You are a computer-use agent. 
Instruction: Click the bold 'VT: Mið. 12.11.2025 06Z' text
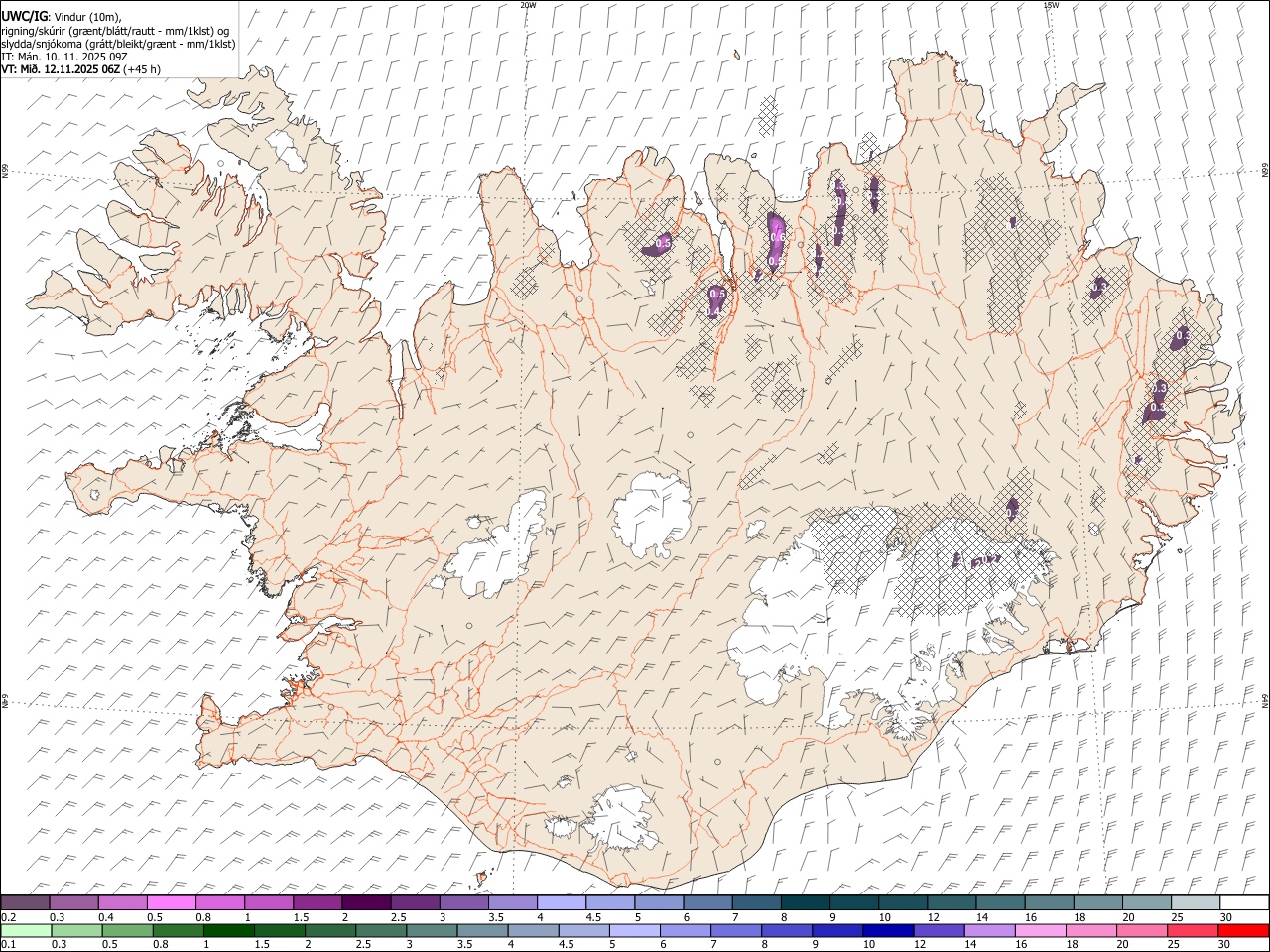[x=61, y=69]
